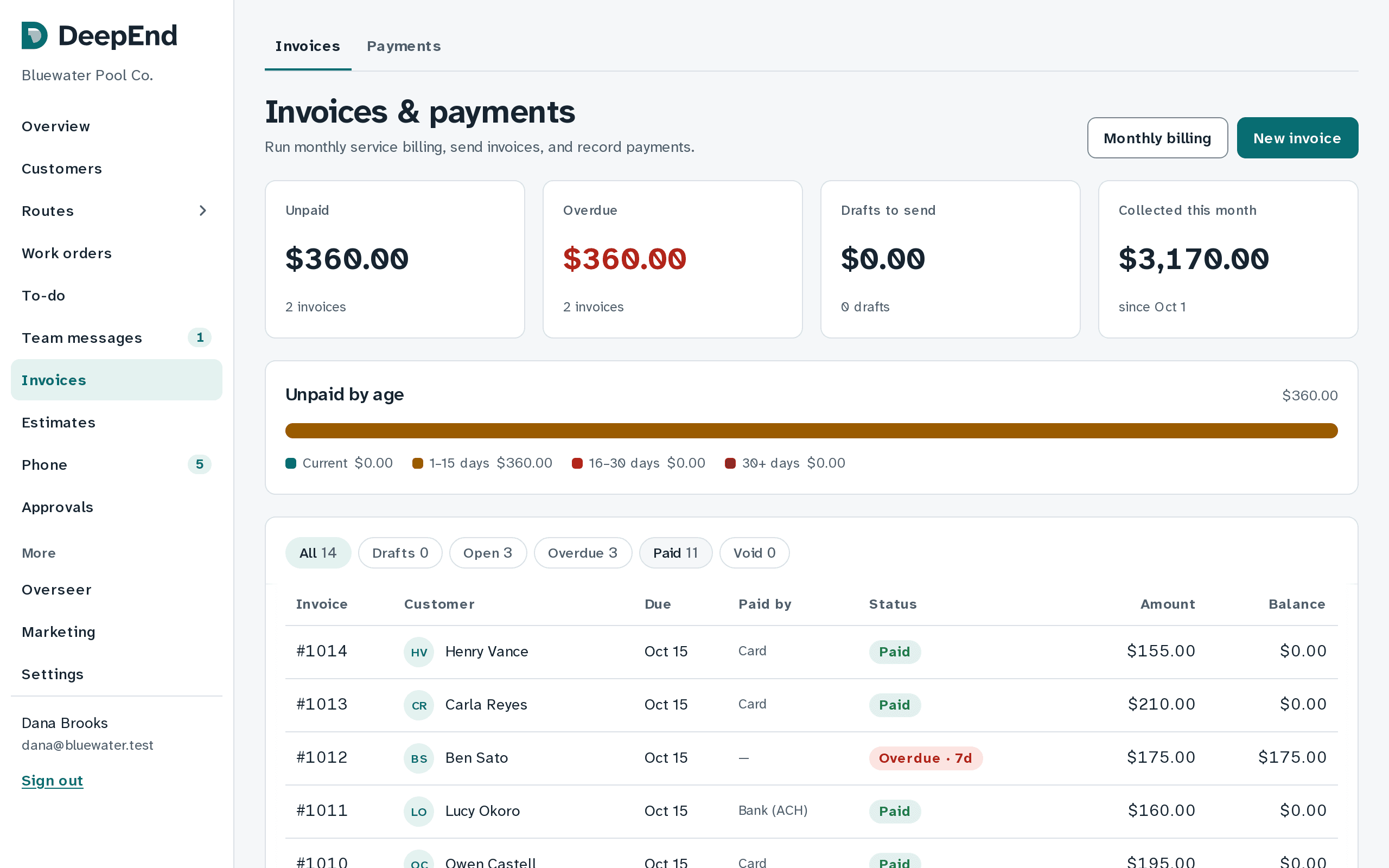Image resolution: width=1389 pixels, height=868 pixels.
Task: Click Carla Reyes' CR avatar
Action: tap(419, 705)
